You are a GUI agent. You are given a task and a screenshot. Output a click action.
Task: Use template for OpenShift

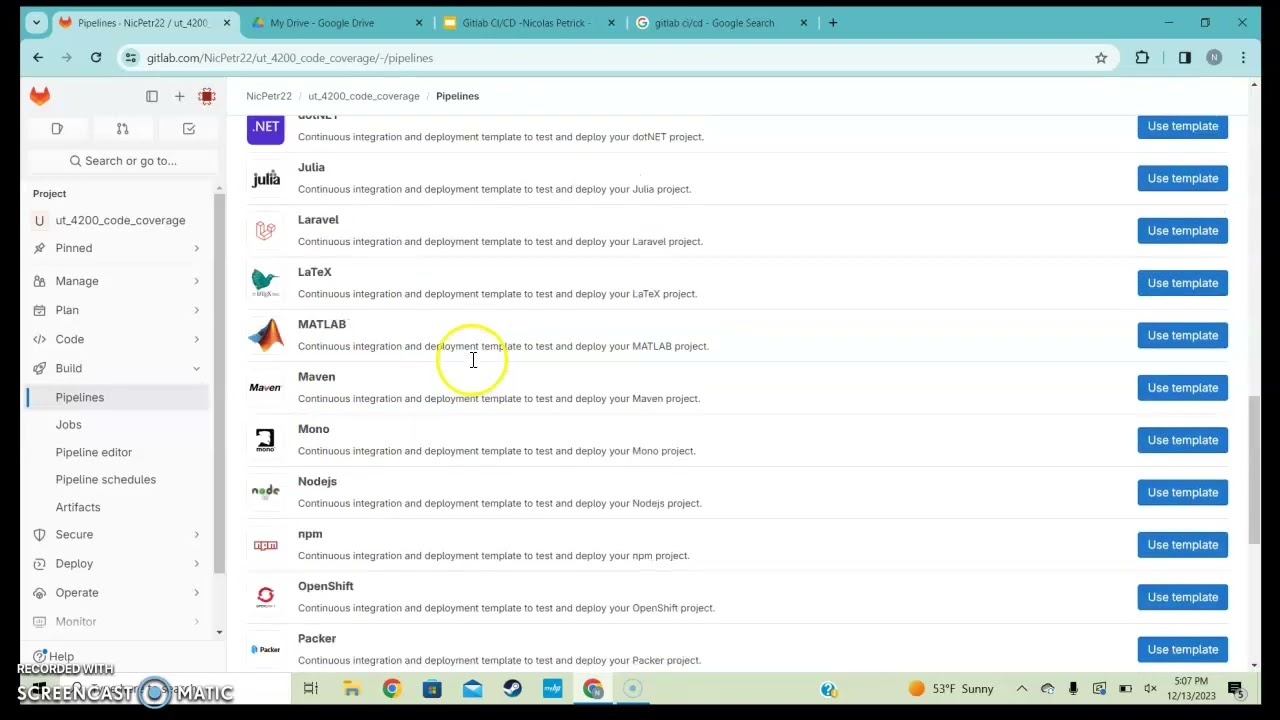1182,597
